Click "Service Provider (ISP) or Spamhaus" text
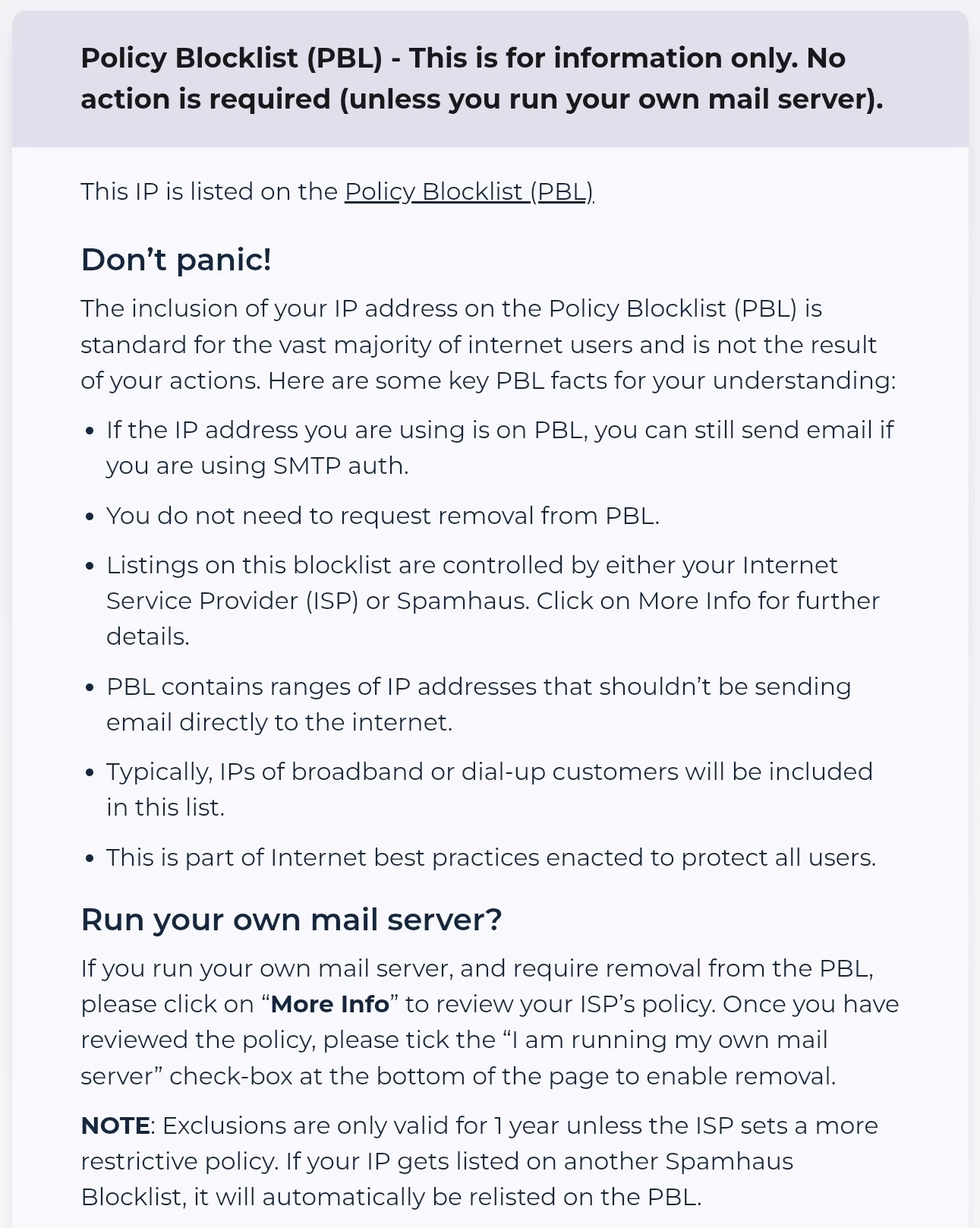 pyautogui.click(x=317, y=601)
